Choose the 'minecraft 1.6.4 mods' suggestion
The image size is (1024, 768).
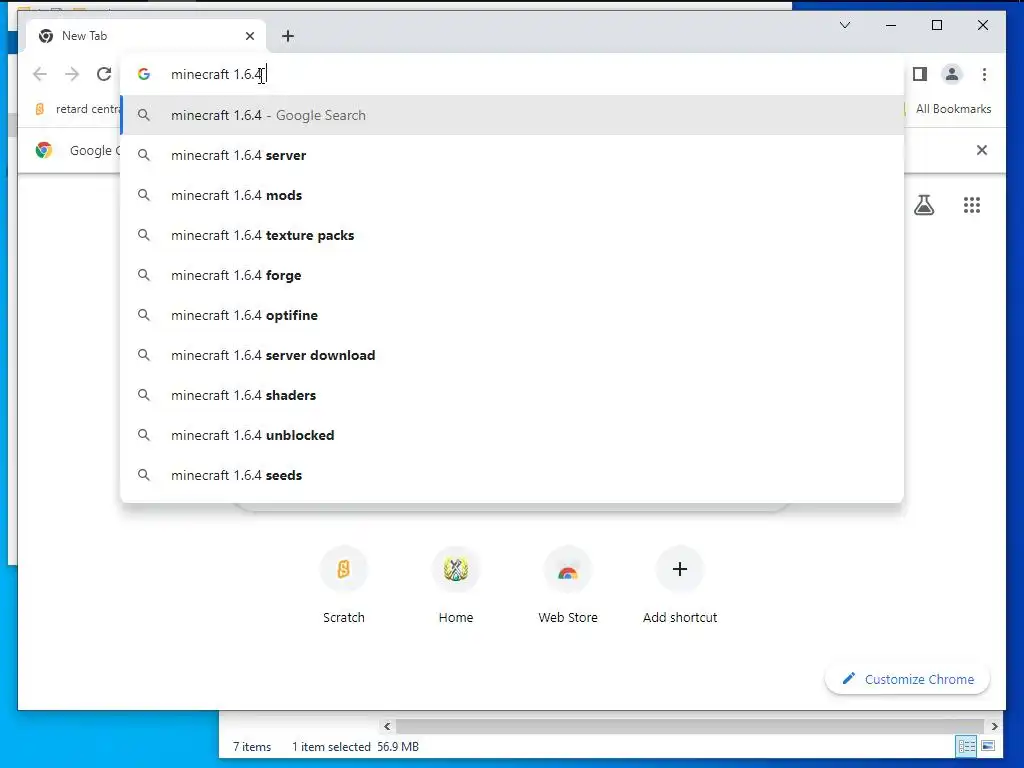coord(513,195)
